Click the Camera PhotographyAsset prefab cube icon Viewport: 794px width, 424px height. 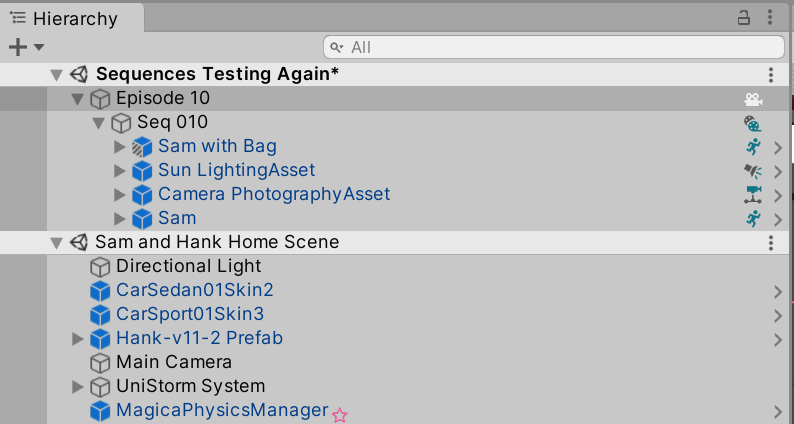(x=142, y=195)
